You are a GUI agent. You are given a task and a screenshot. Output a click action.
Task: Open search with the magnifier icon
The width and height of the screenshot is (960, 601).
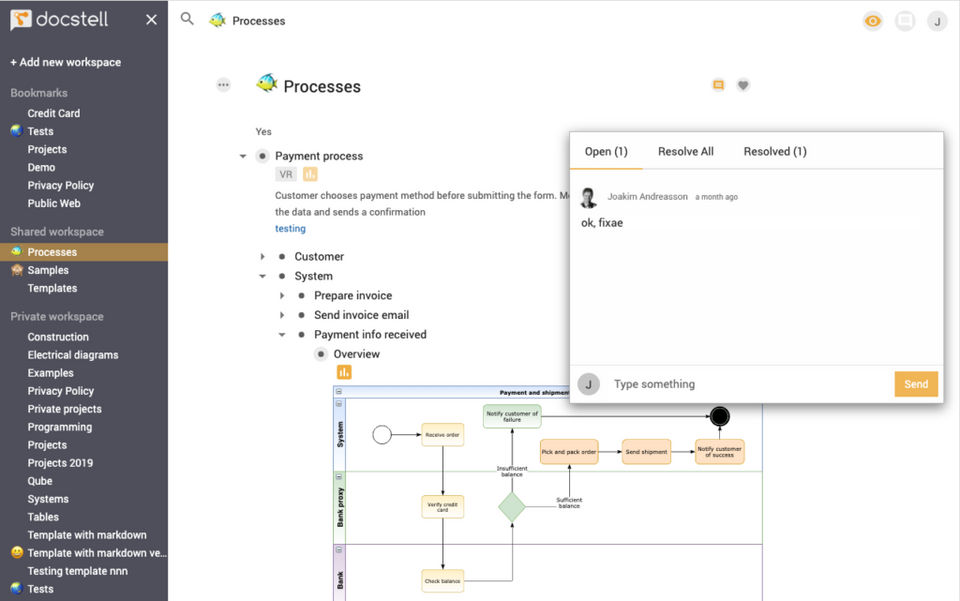(x=187, y=19)
